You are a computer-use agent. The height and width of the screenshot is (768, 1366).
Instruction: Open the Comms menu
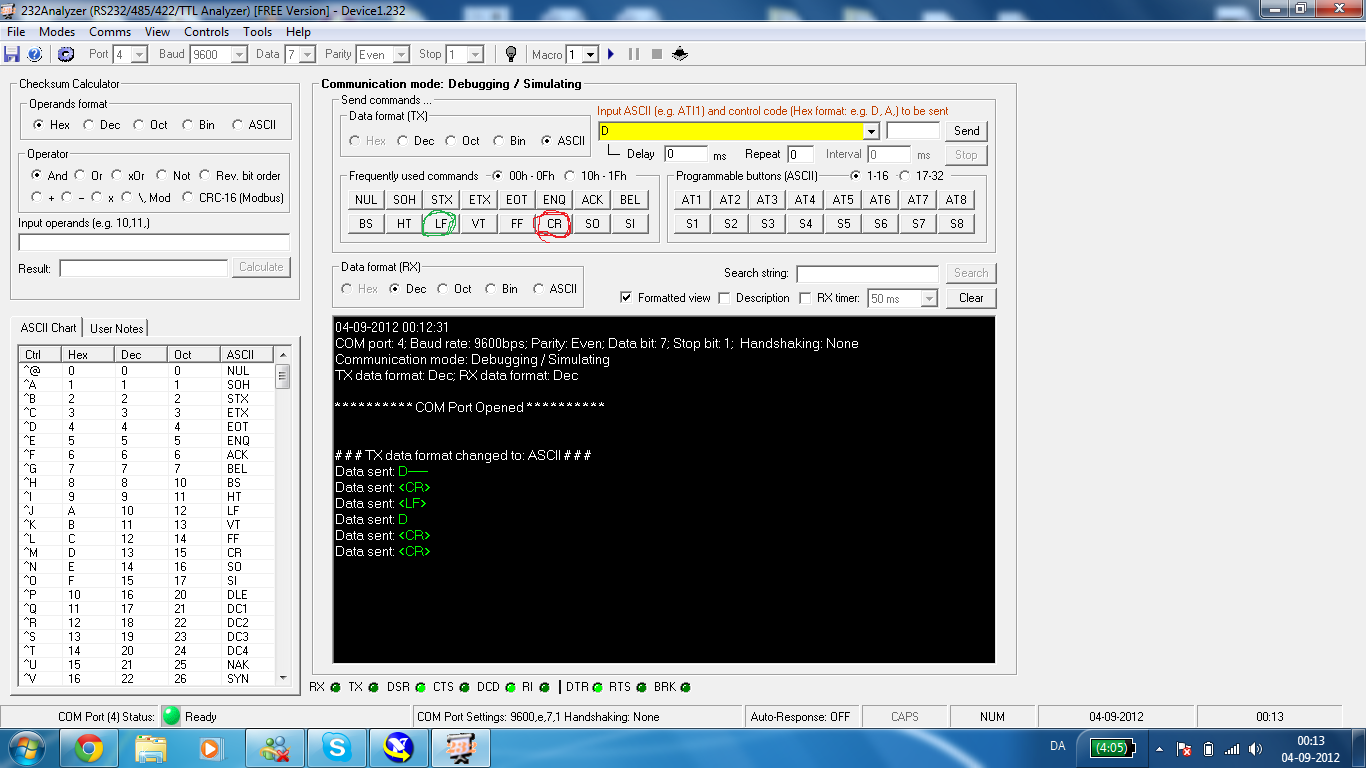click(110, 32)
